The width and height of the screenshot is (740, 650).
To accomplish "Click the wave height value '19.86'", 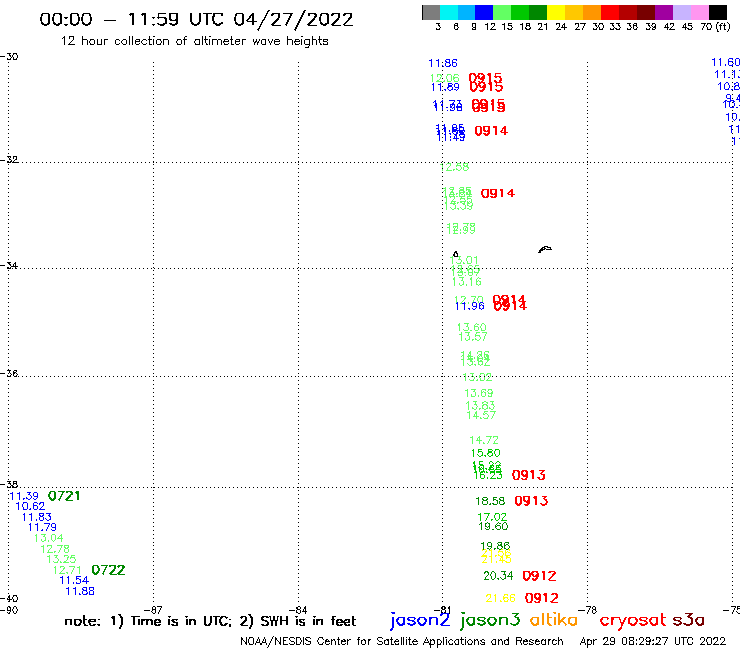I will 495,546.
